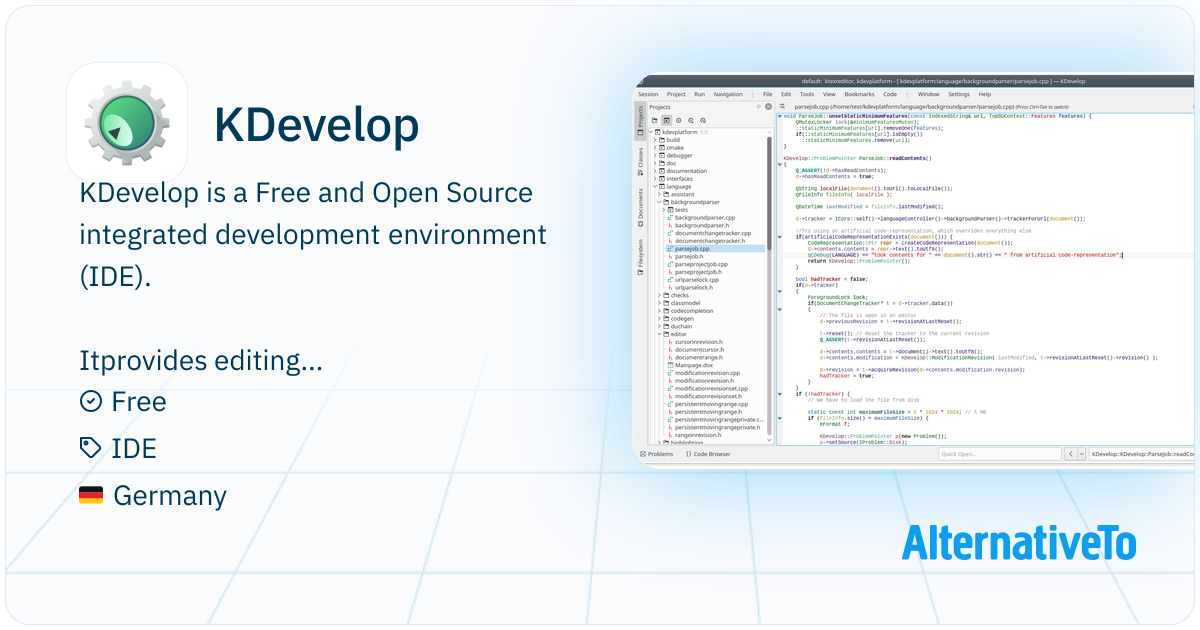Click the fifth icon in Projects toolbar
The height and width of the screenshot is (630, 1200).
[703, 119]
